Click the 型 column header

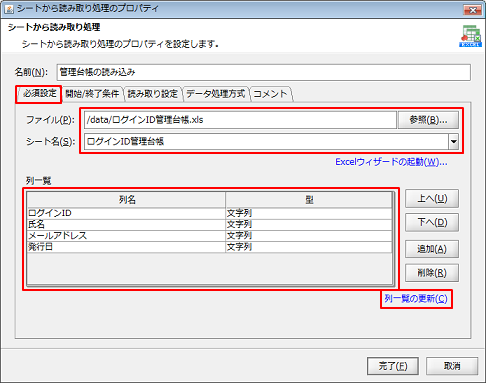click(x=309, y=200)
